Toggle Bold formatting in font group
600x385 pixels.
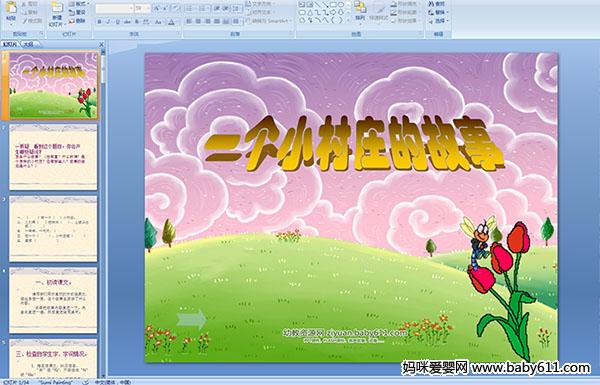[99, 22]
